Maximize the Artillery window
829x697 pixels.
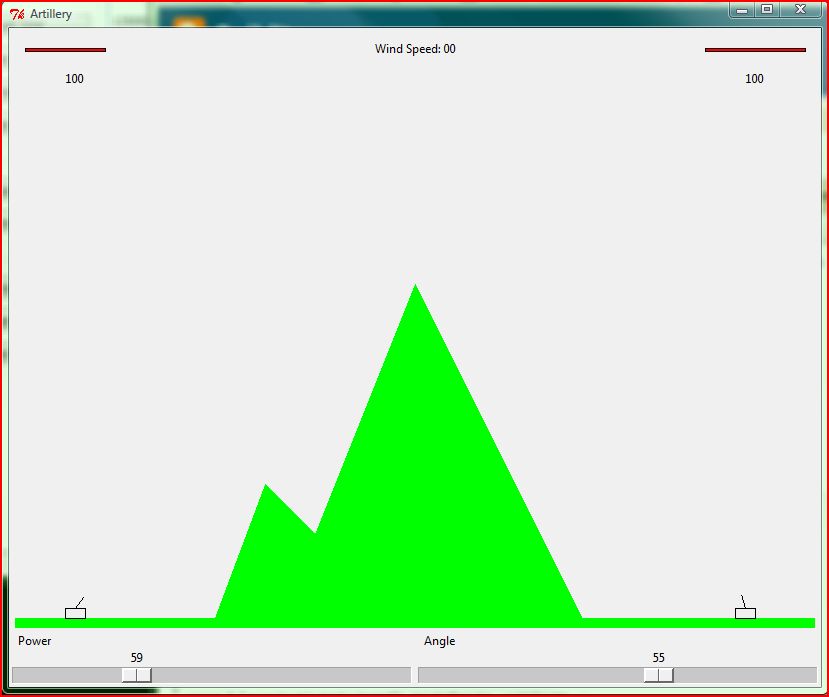pos(767,10)
